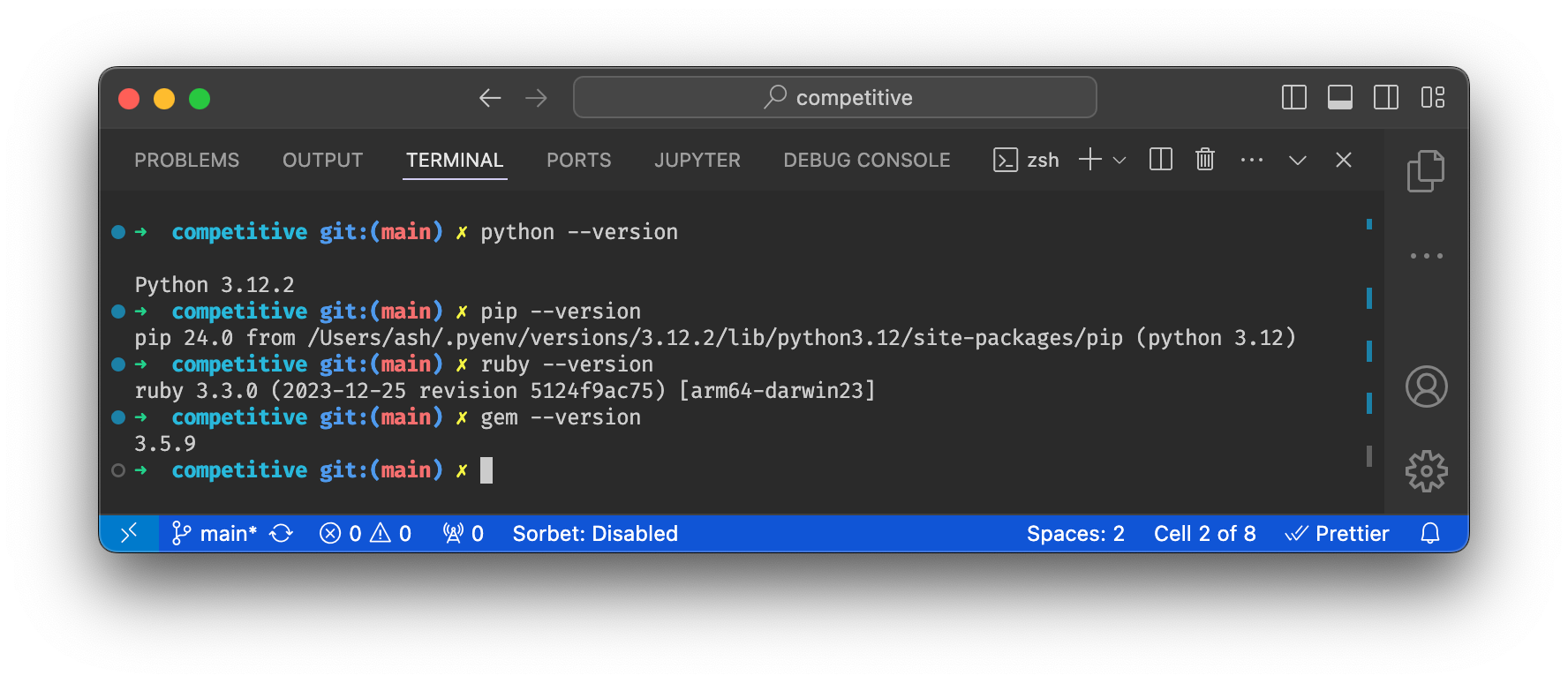Select the 'Cell 2 of 8' status item
The image size is (1568, 683).
[x=1205, y=533]
